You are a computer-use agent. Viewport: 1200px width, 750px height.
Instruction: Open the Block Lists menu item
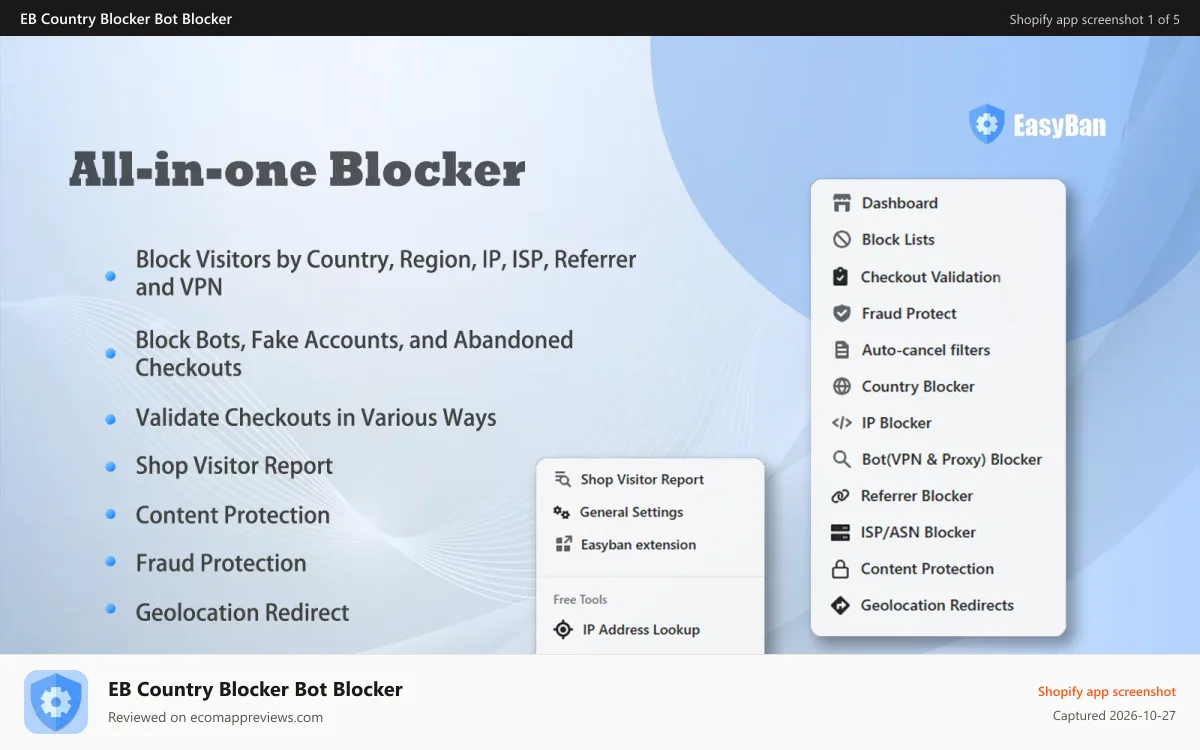pos(898,240)
